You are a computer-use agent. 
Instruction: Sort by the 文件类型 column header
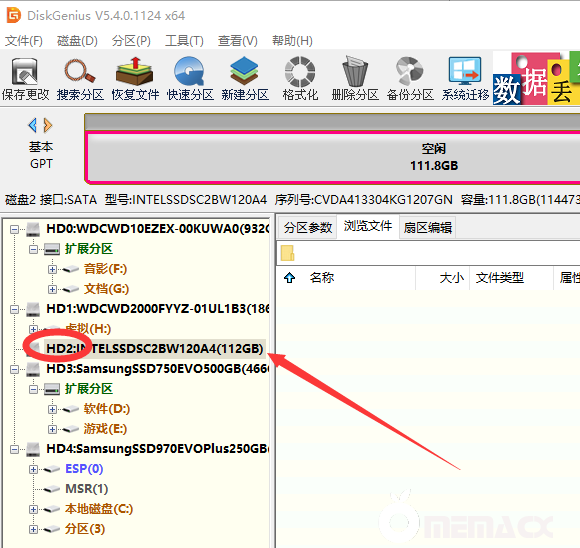499,278
